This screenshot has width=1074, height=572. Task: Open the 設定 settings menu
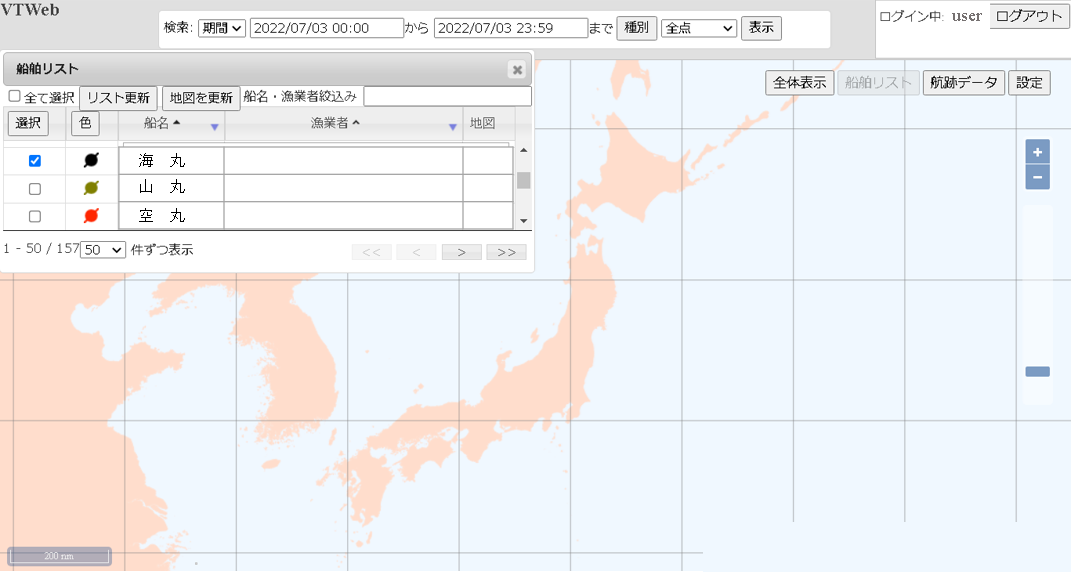1029,83
